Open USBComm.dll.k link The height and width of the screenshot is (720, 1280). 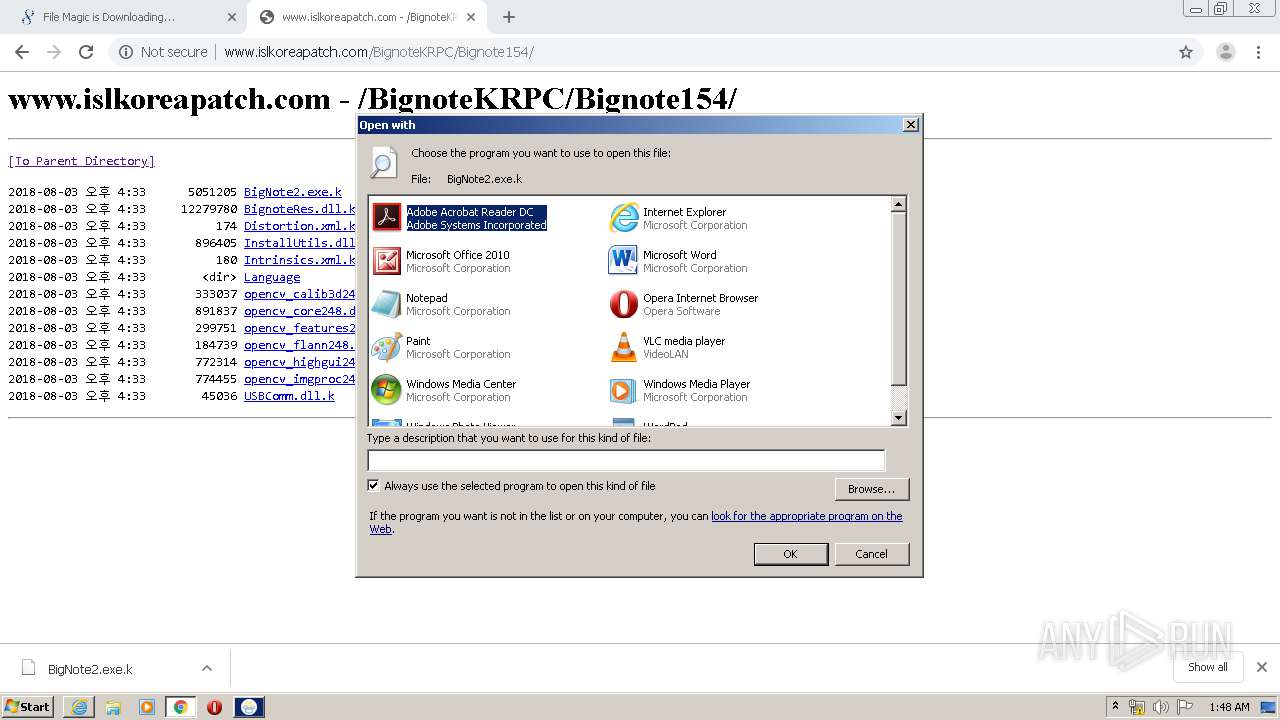pos(289,396)
